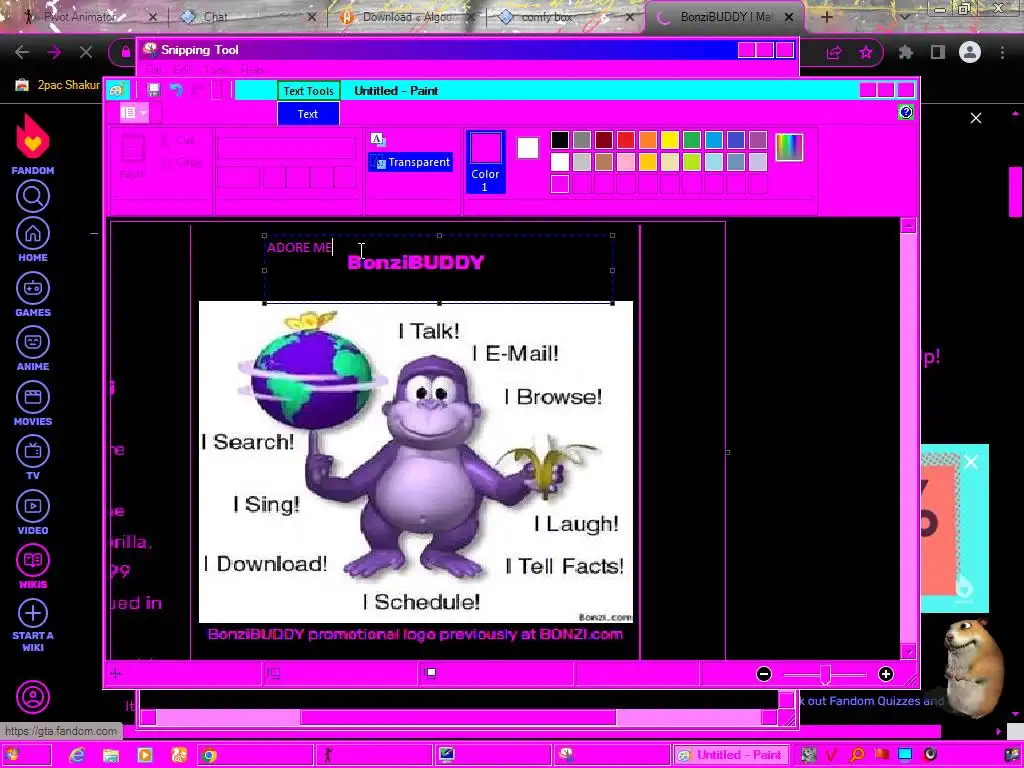Open a new Chrome tab
Viewport: 1024px width, 768px height.
click(826, 17)
